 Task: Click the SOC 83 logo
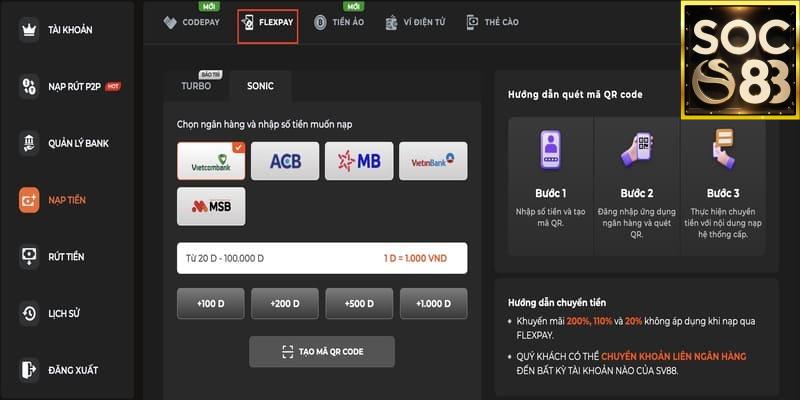[740, 60]
